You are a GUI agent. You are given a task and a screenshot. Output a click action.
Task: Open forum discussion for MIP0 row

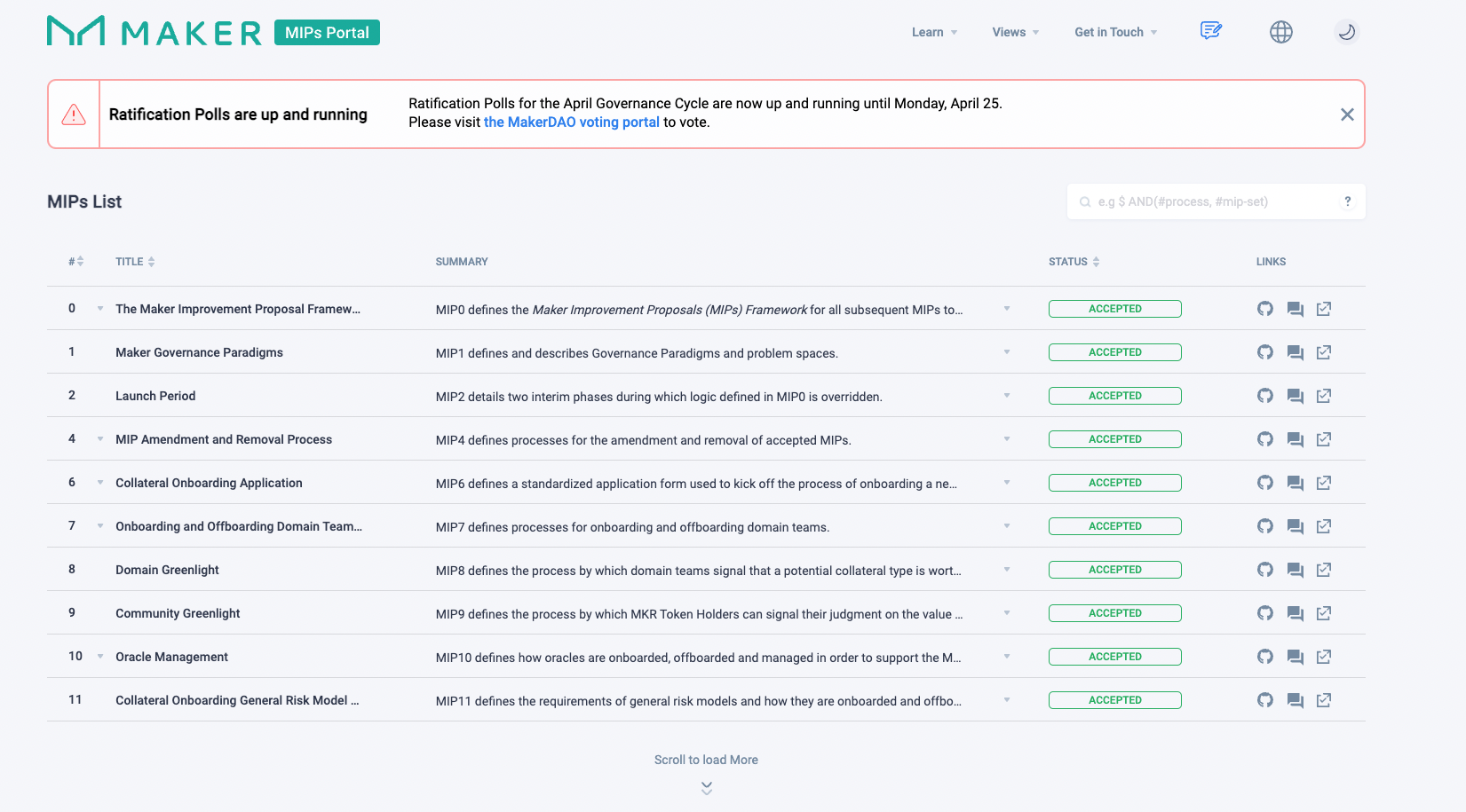pos(1296,310)
